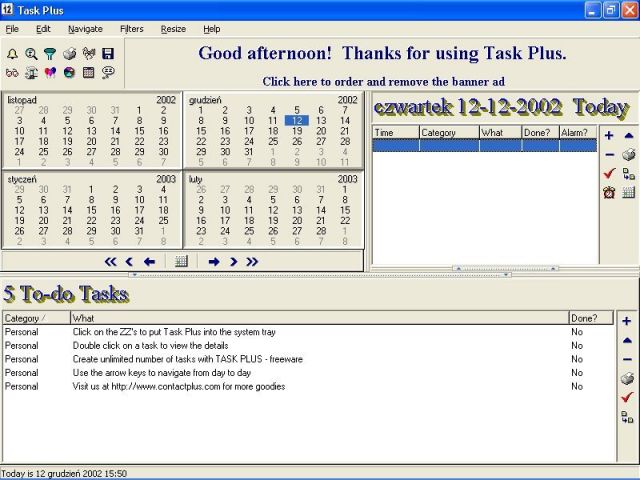Click the printer icon in the main toolbar
640x480 pixels.
point(69,54)
